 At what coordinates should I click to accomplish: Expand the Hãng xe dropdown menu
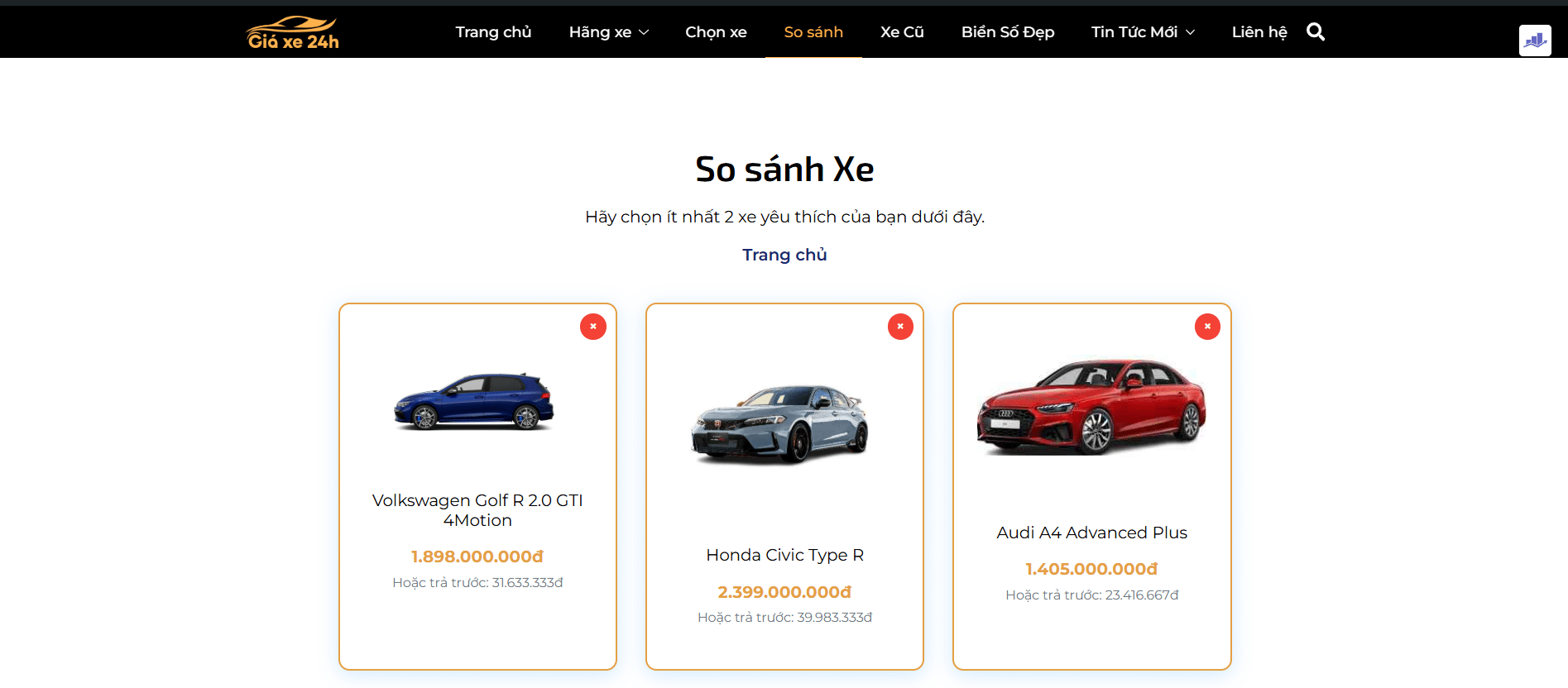coord(608,32)
